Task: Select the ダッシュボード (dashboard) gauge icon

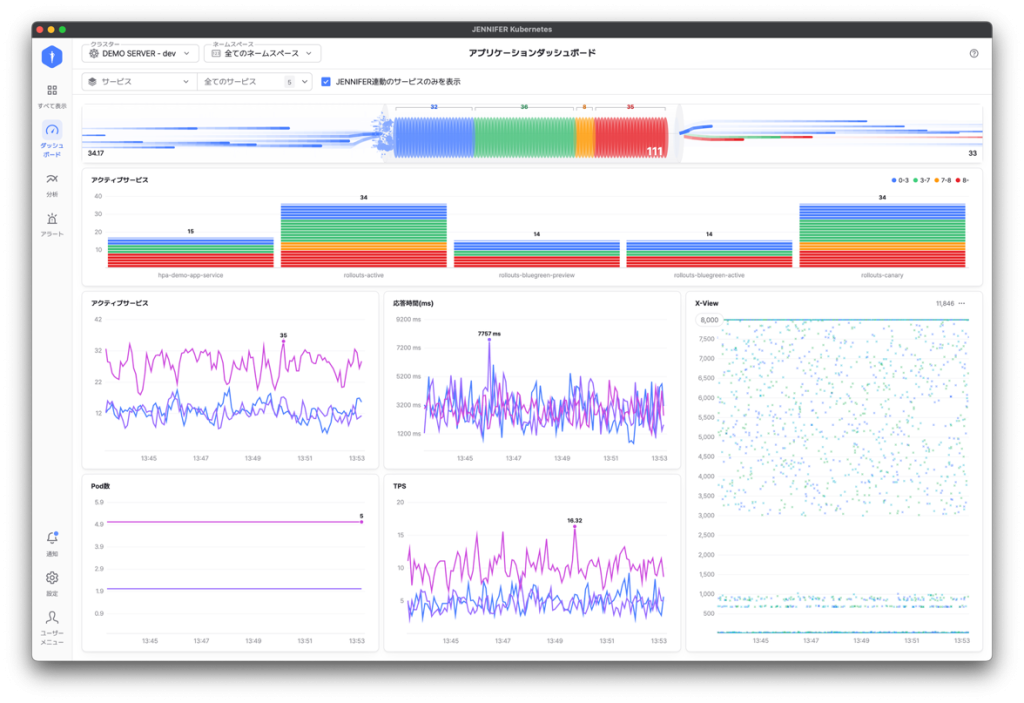Action: tap(52, 132)
